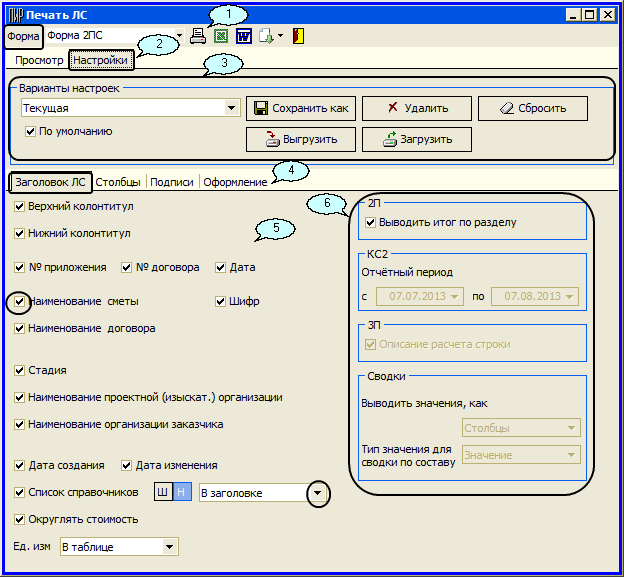Click the exit door icon in toolbar
624x577 pixels.
pos(299,36)
